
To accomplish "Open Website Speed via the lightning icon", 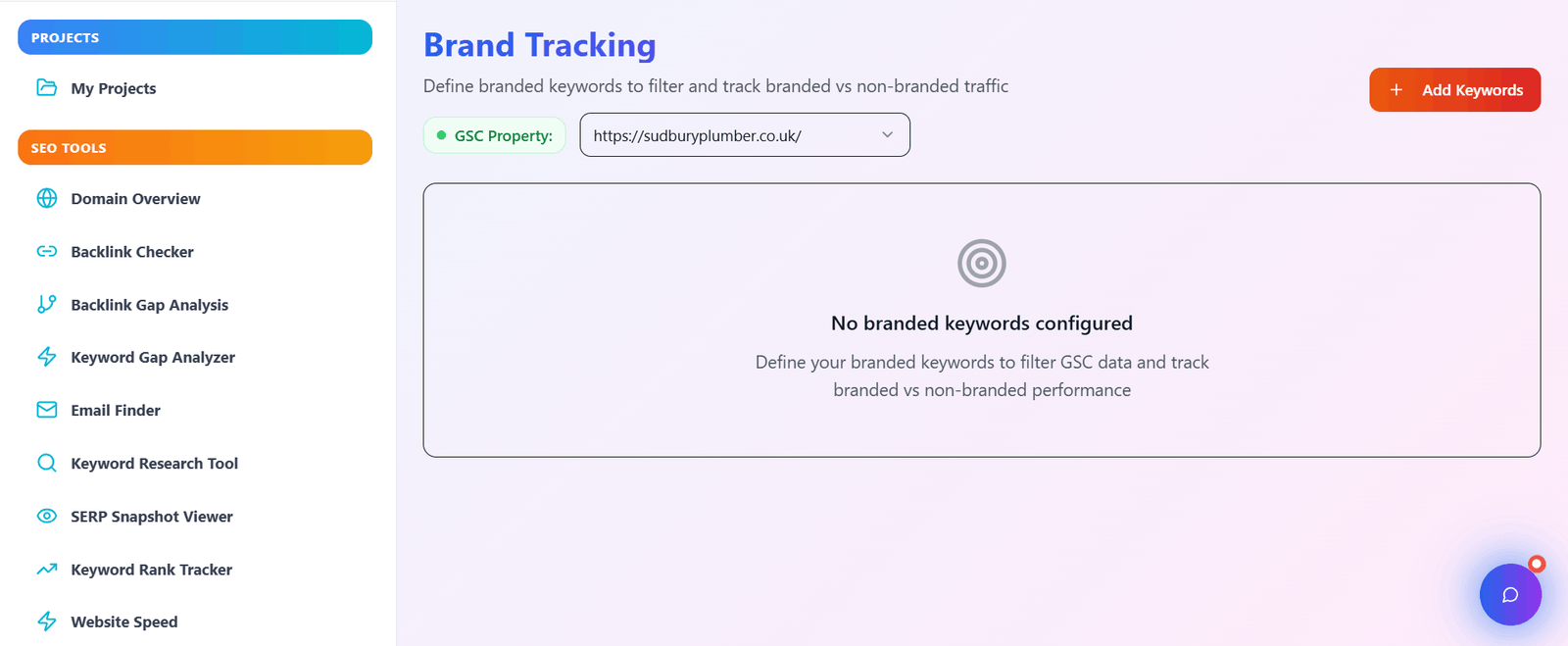I will (46, 621).
